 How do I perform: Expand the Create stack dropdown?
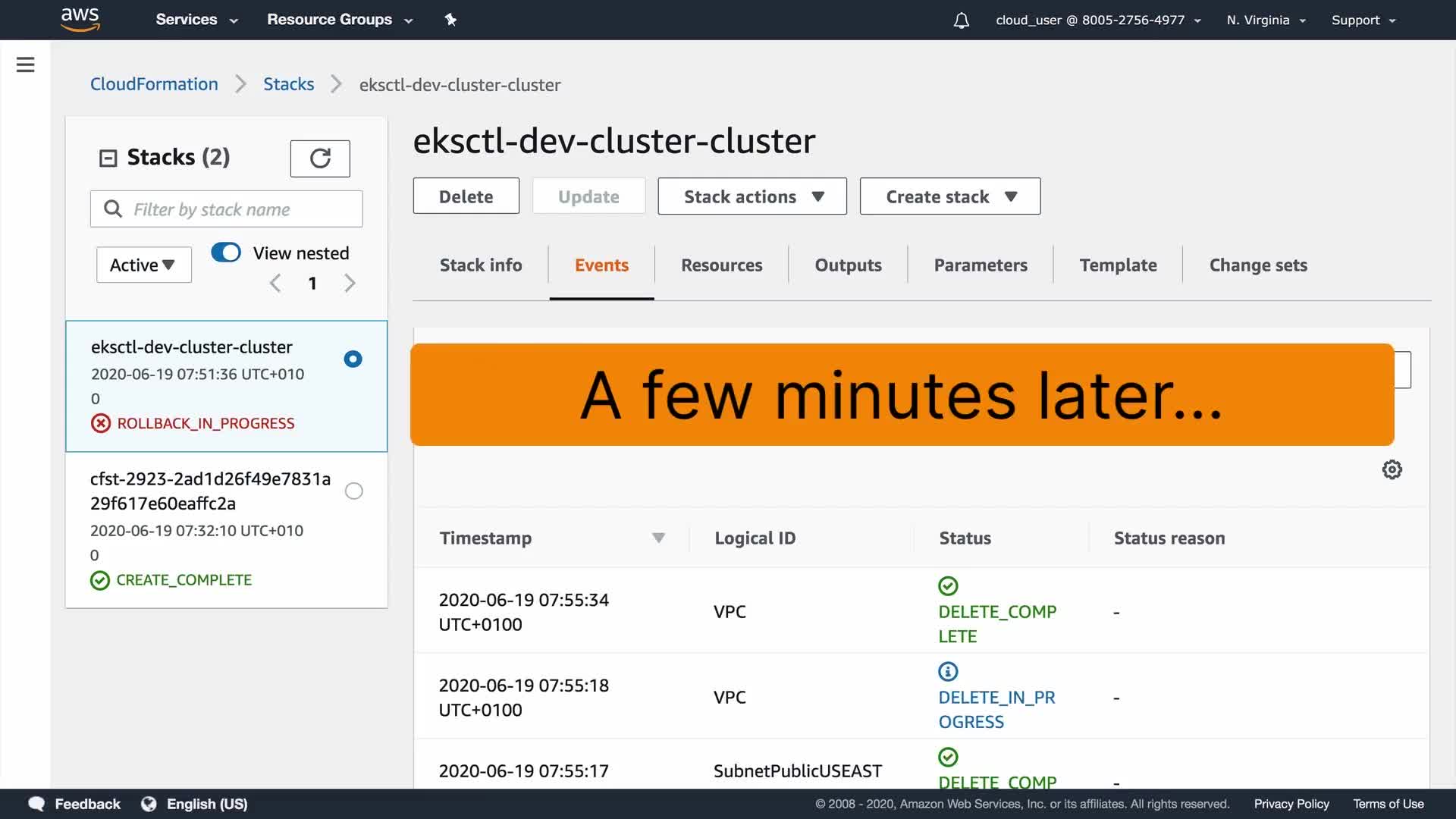[x=949, y=196]
